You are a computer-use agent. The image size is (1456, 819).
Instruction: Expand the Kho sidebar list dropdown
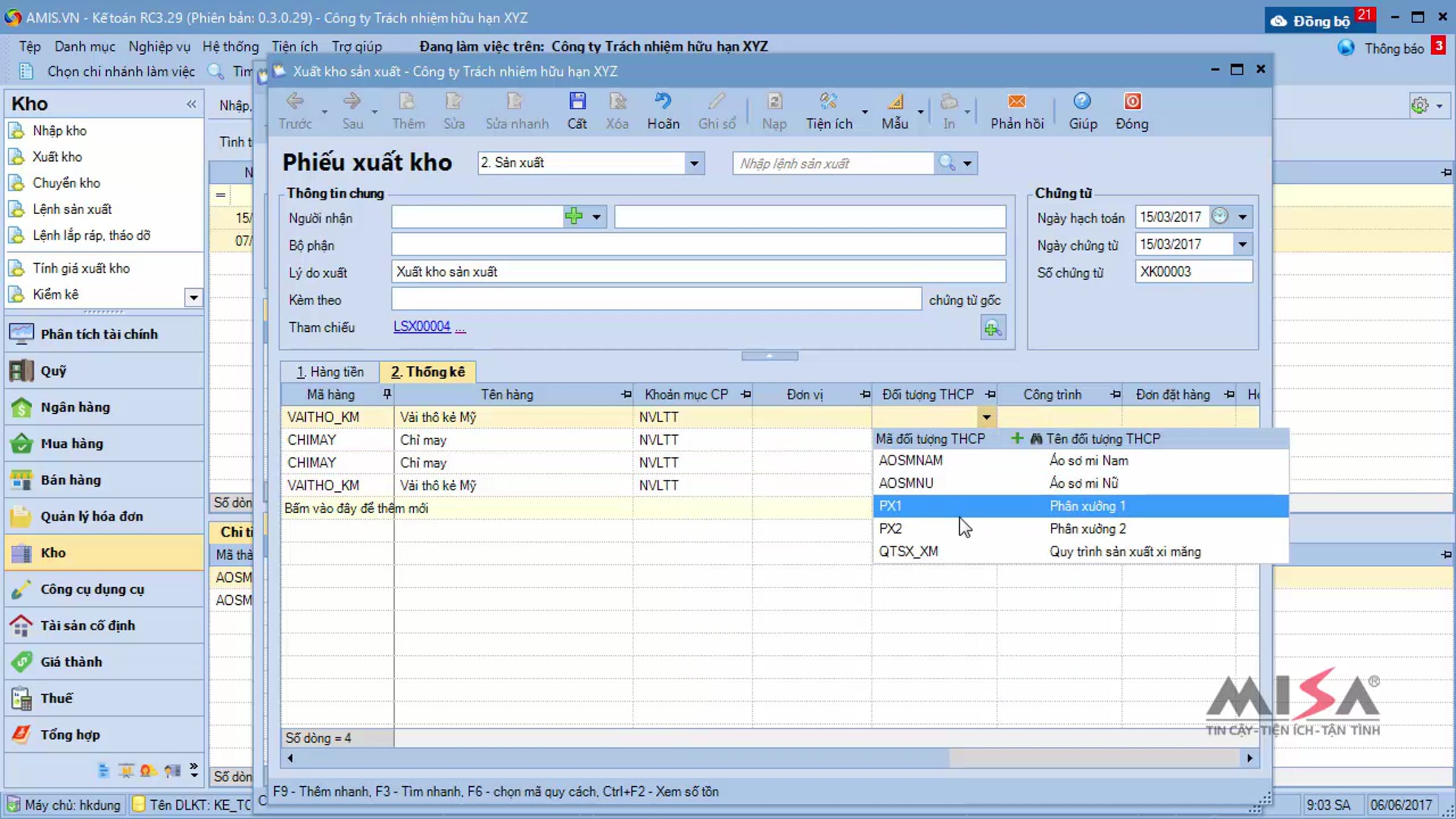(194, 297)
